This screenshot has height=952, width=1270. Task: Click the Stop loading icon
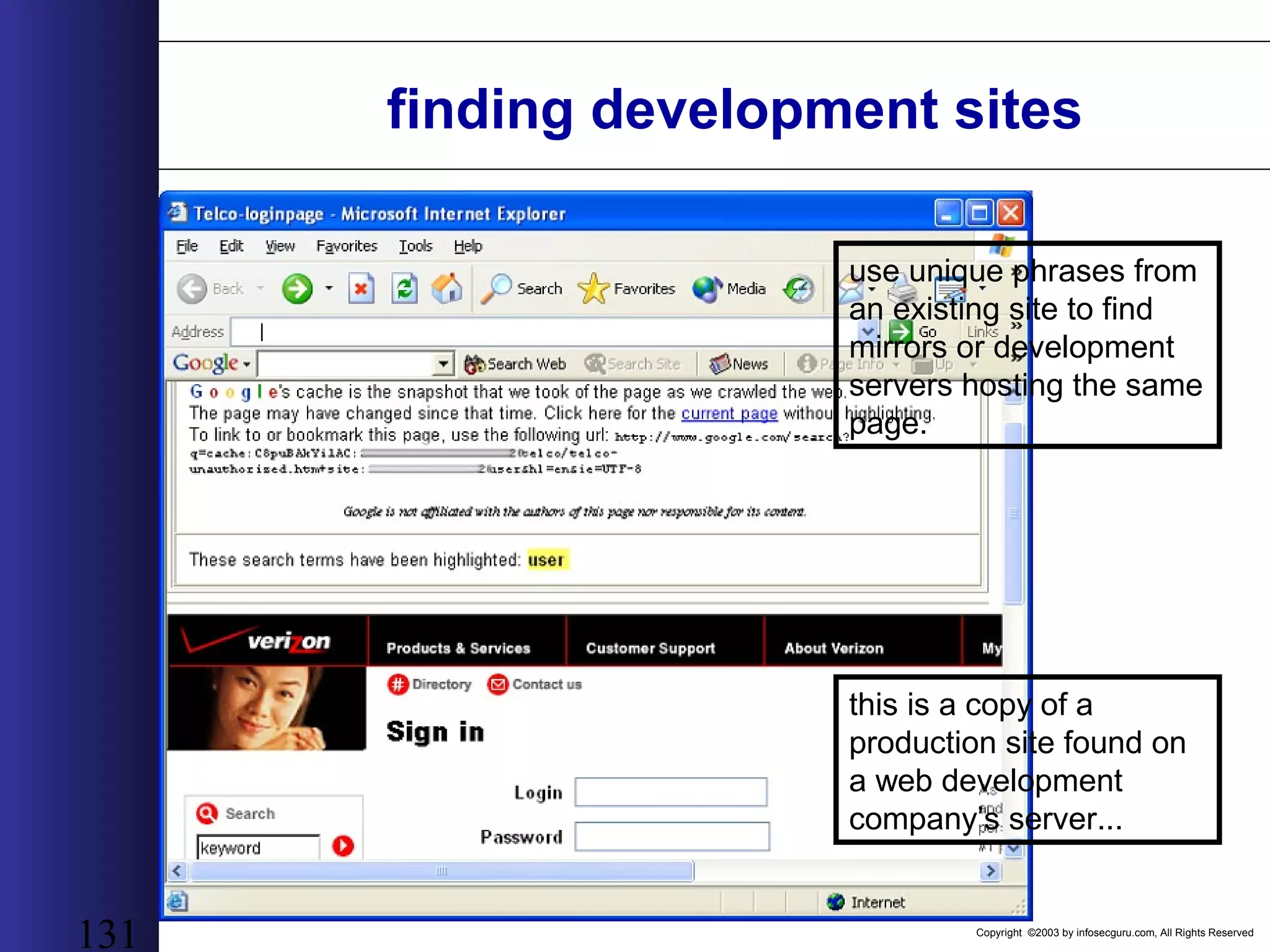(x=361, y=289)
